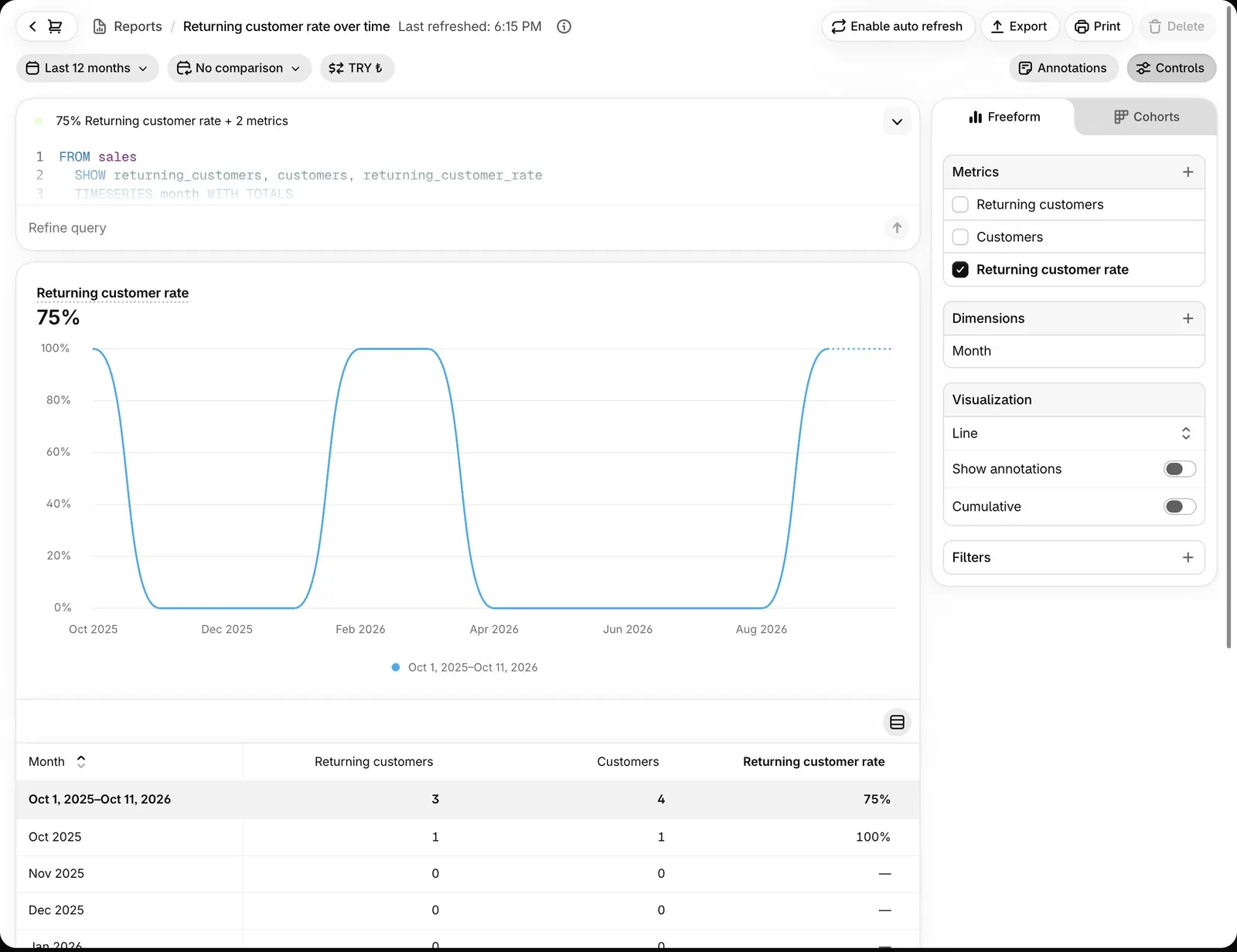Submit the refine query arrow button

click(x=897, y=228)
